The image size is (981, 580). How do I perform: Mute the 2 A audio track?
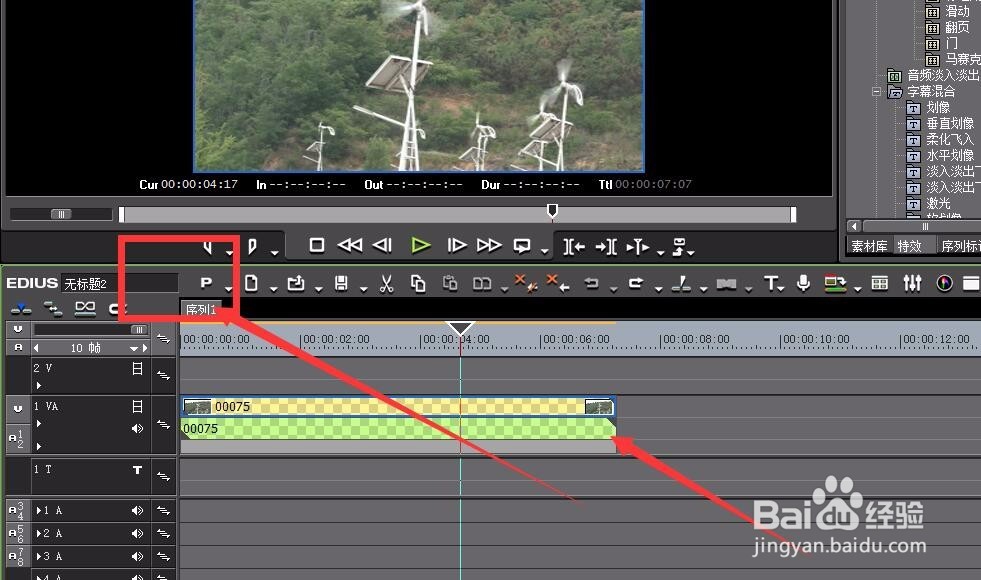coord(137,534)
